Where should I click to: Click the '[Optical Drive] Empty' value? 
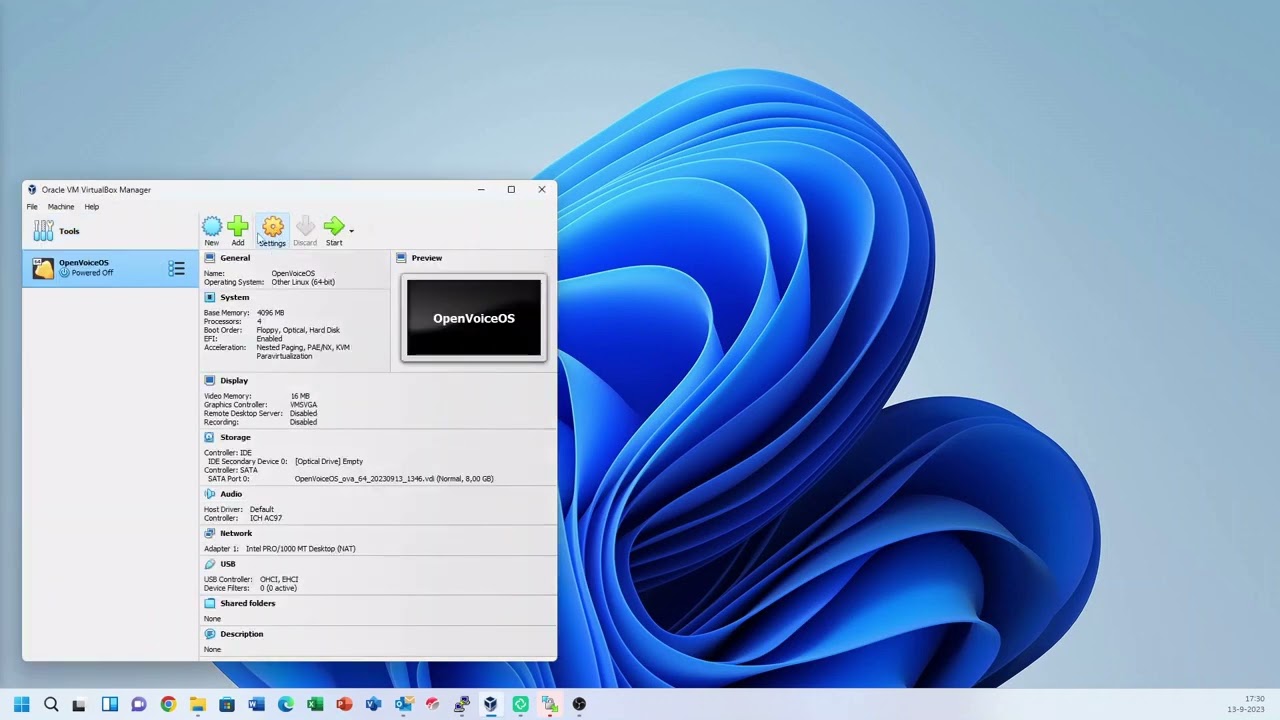(329, 462)
